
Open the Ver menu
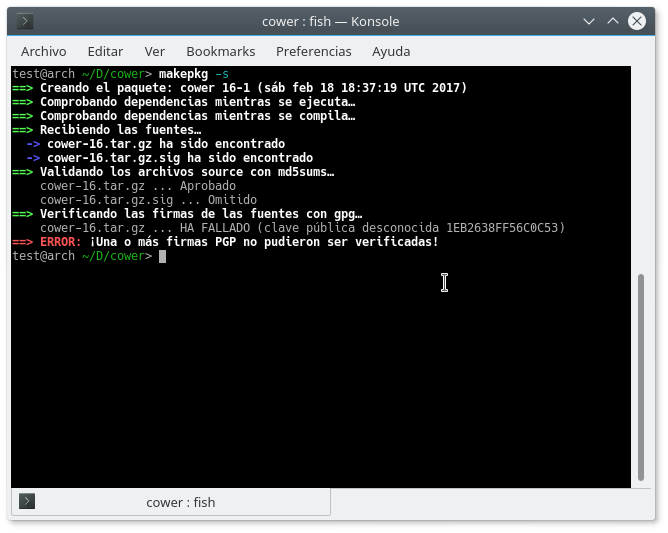click(154, 52)
